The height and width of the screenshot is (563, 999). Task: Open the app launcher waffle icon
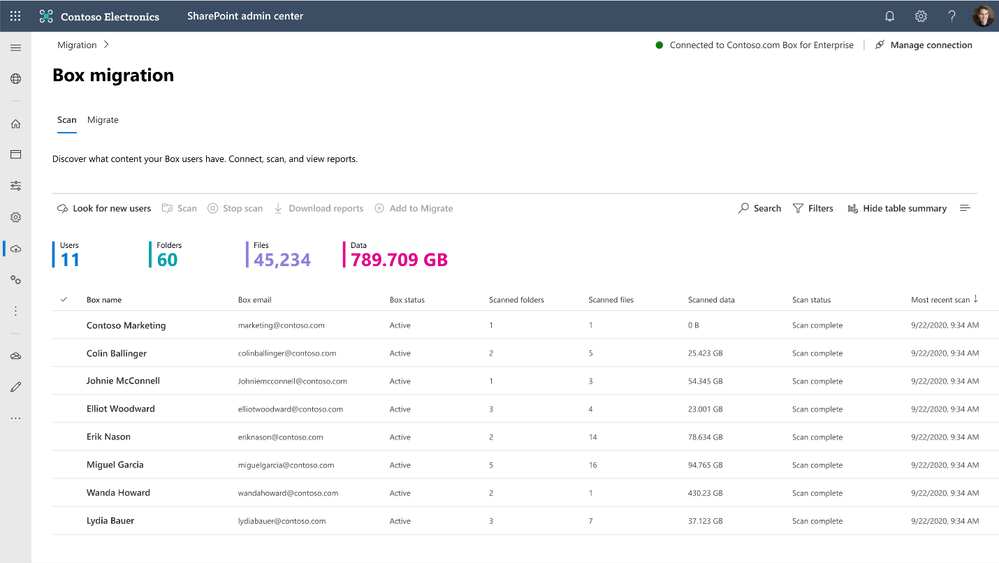[15, 16]
